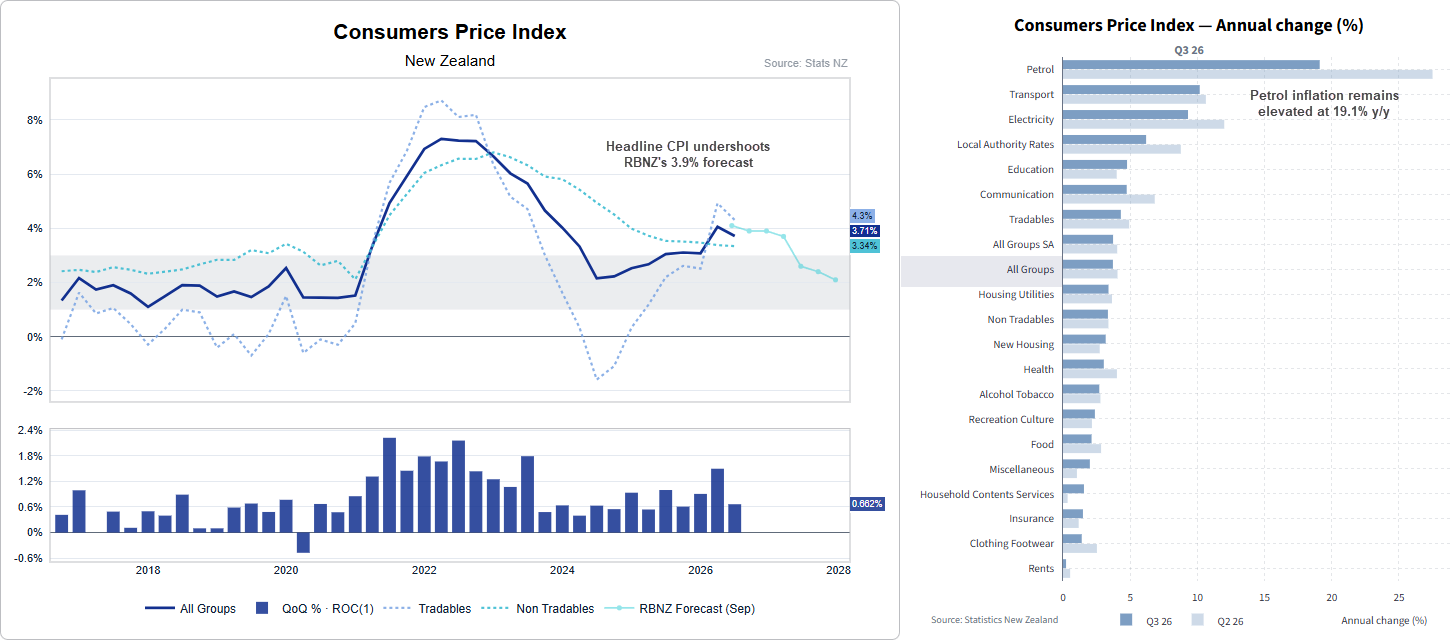This screenshot has width=1453, height=640.
Task: Select the 'Headline CPI undershoots' annotation
Action: [688, 154]
